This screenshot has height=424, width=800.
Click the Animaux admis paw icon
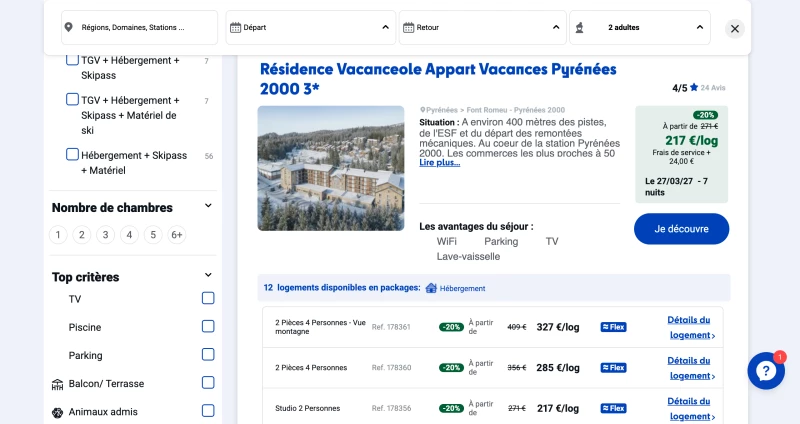click(x=58, y=412)
